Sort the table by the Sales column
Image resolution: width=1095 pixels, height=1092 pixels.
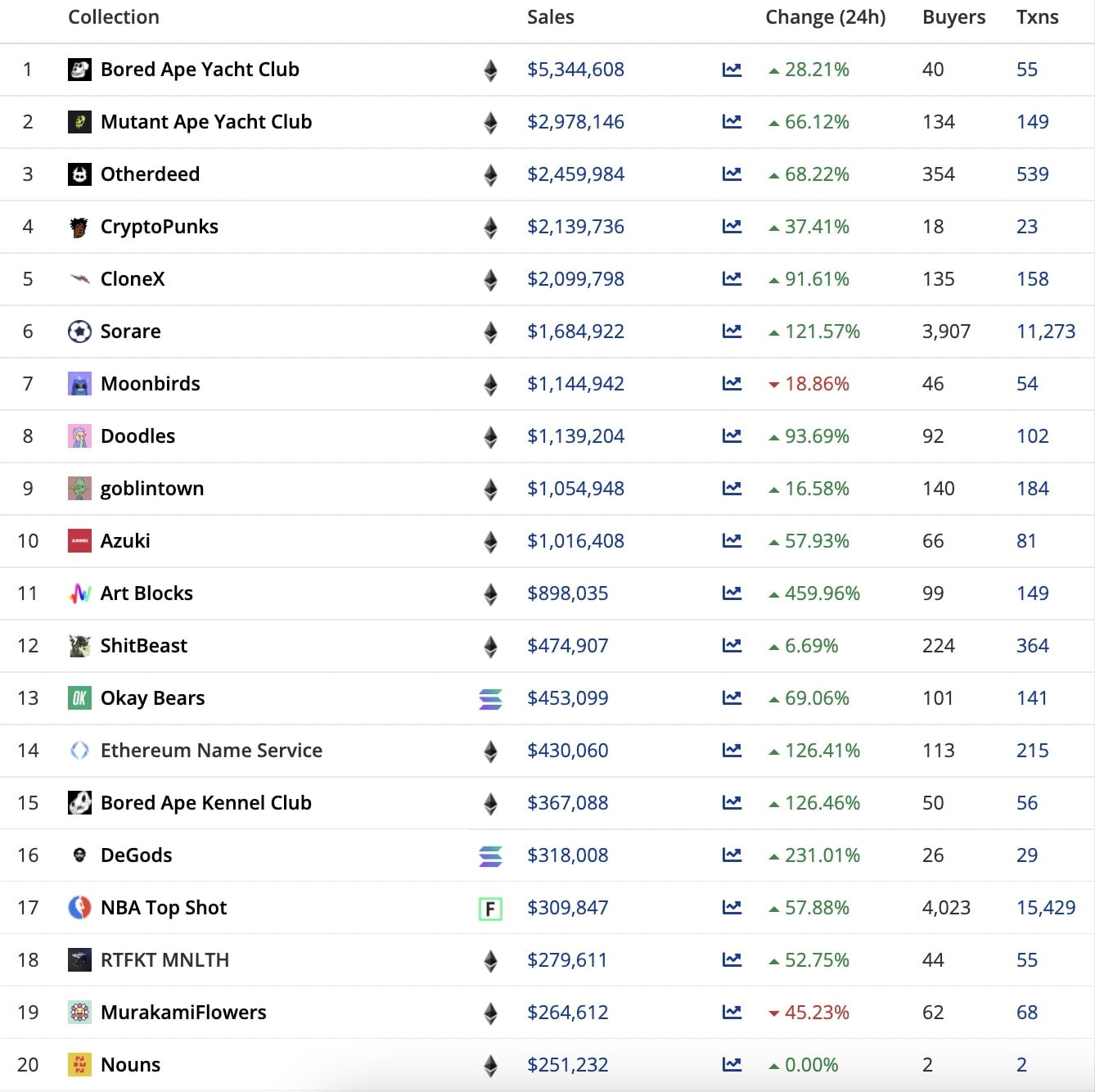click(x=550, y=16)
